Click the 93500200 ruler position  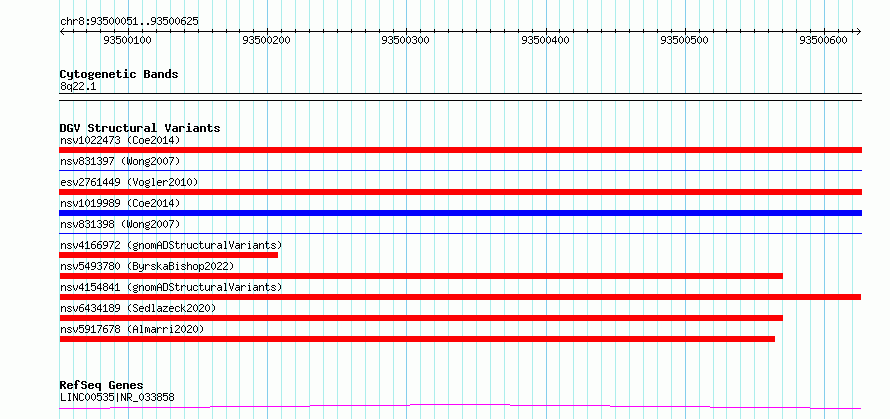pos(267,40)
